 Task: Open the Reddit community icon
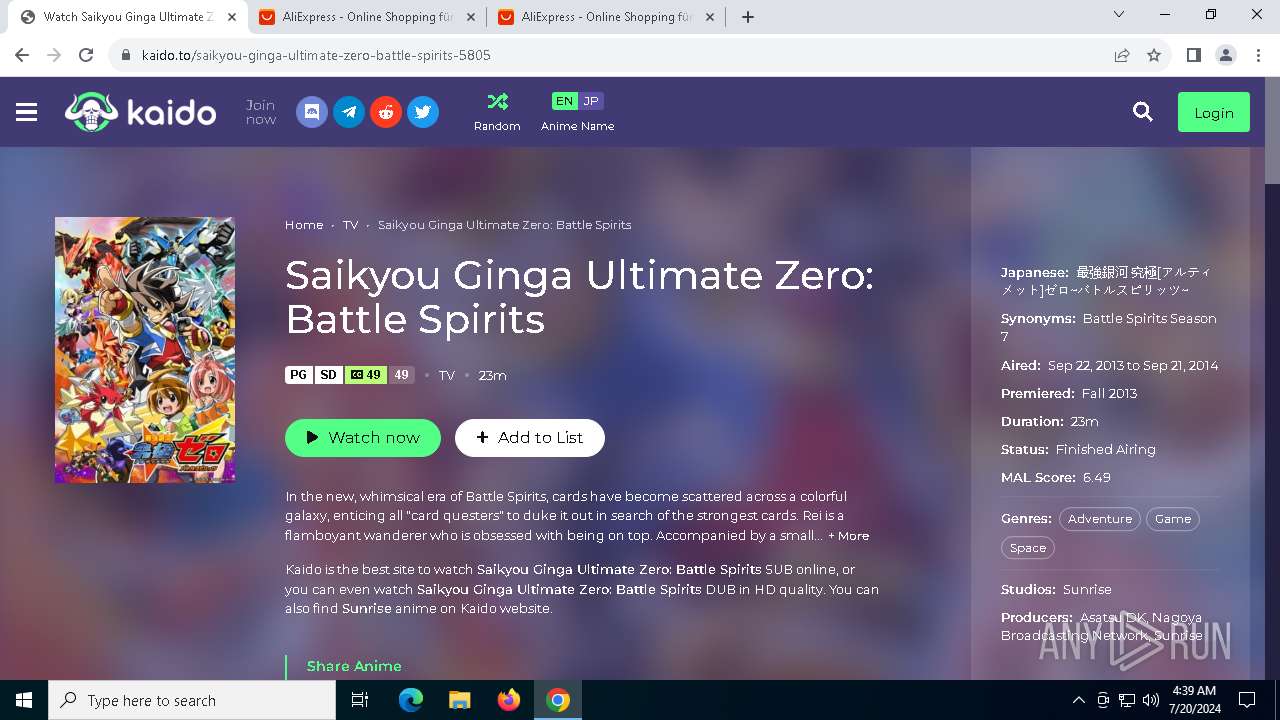point(386,112)
